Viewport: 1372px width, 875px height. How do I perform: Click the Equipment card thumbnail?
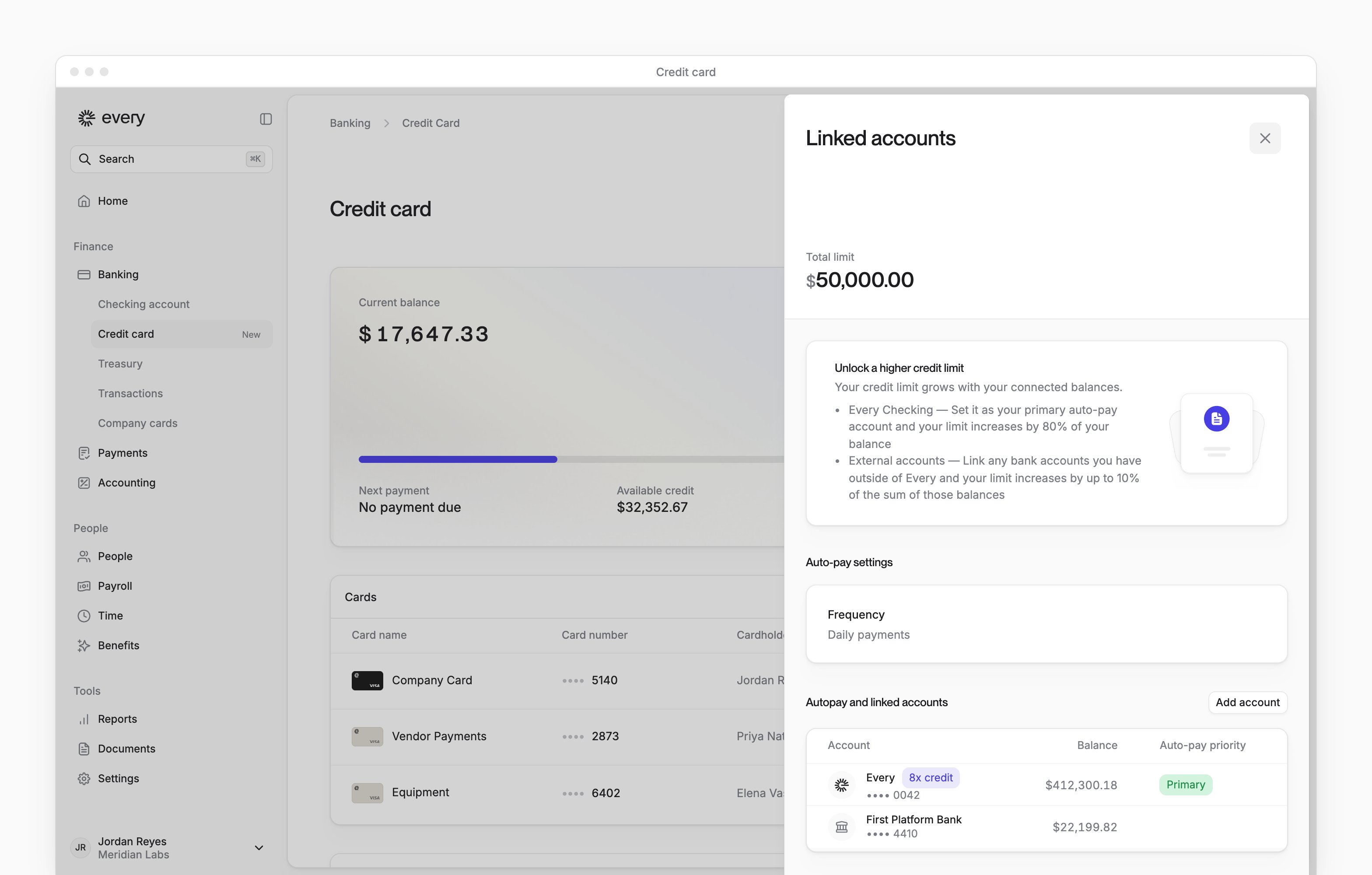[367, 793]
